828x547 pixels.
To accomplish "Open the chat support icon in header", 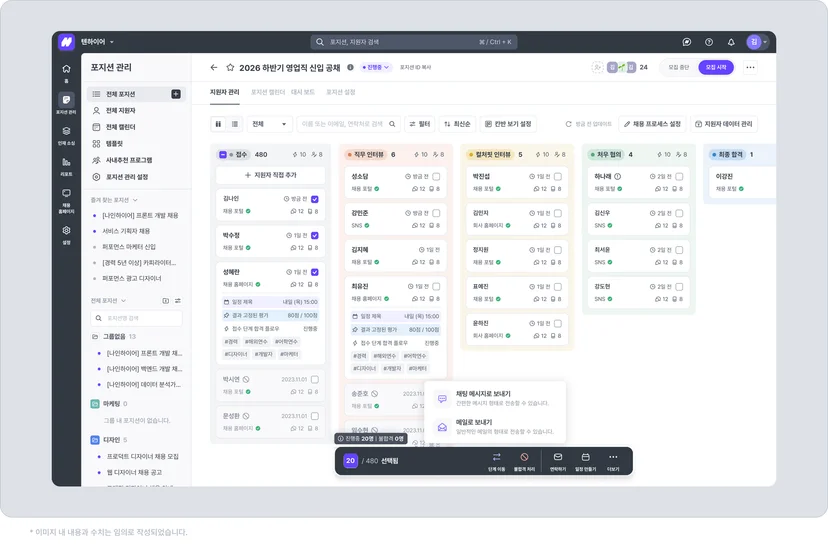I will pyautogui.click(x=686, y=42).
